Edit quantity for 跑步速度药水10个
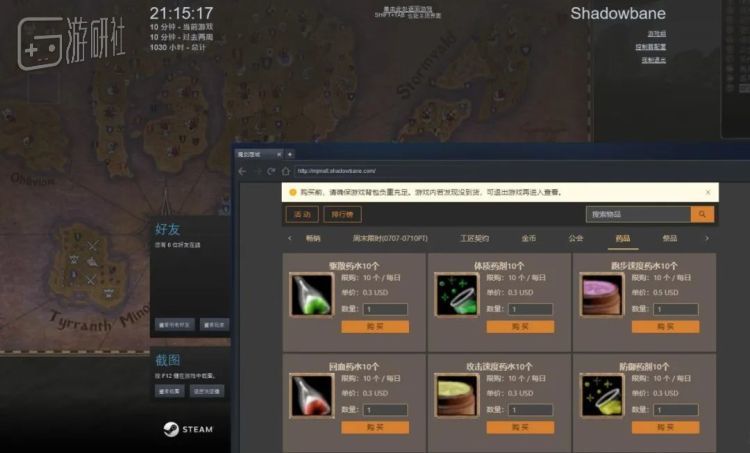 (675, 309)
